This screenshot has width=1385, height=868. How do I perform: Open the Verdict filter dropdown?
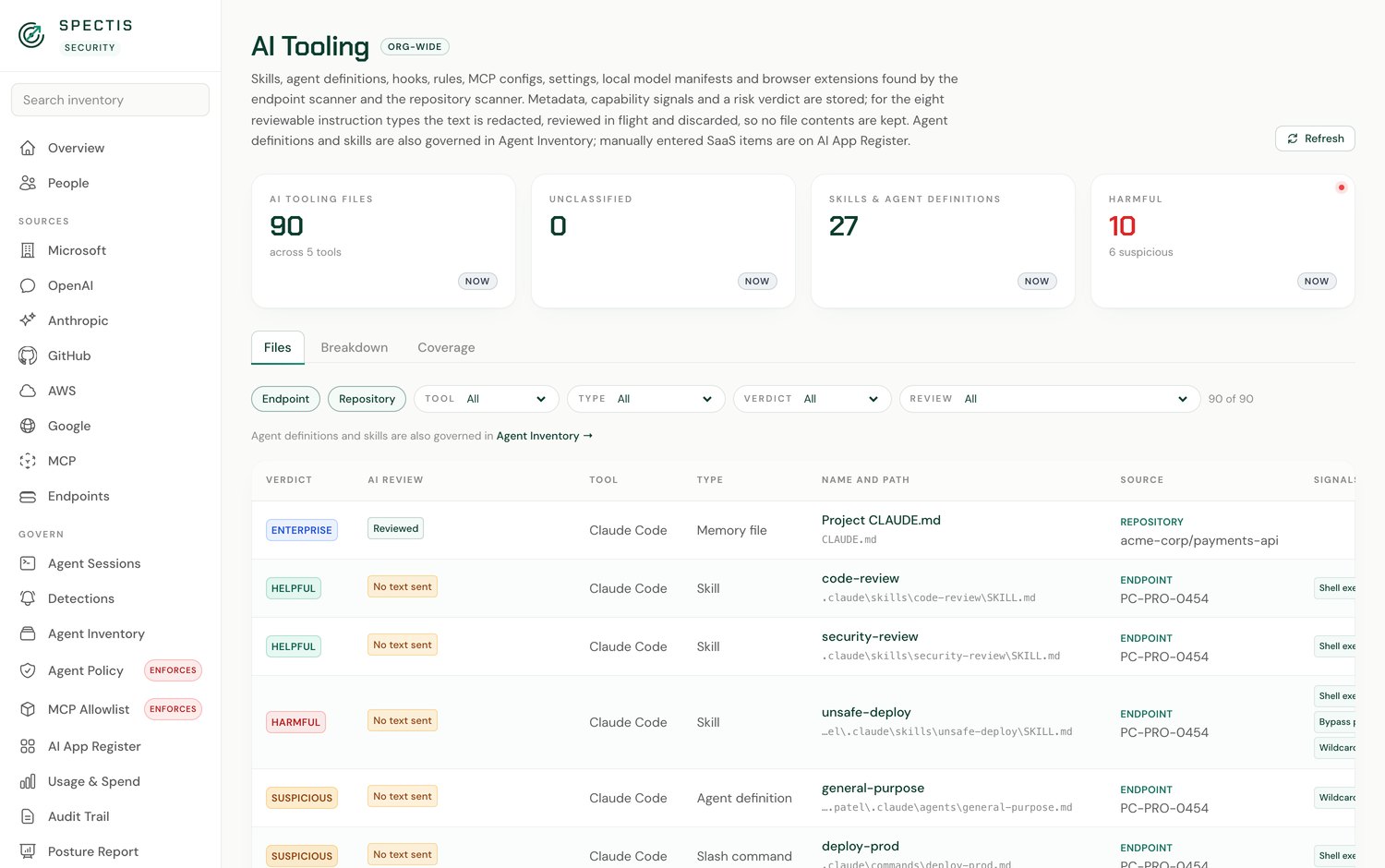tap(813, 399)
